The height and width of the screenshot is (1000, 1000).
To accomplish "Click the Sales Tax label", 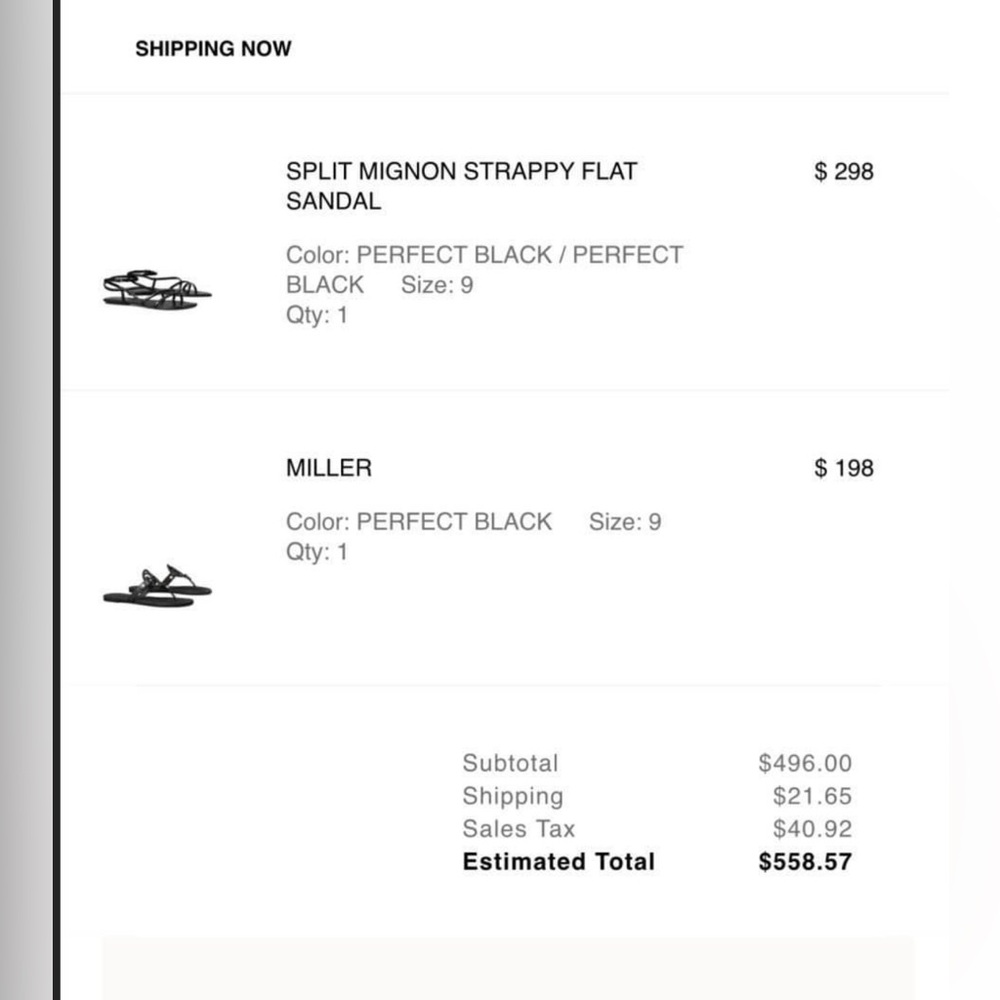I will [x=518, y=829].
